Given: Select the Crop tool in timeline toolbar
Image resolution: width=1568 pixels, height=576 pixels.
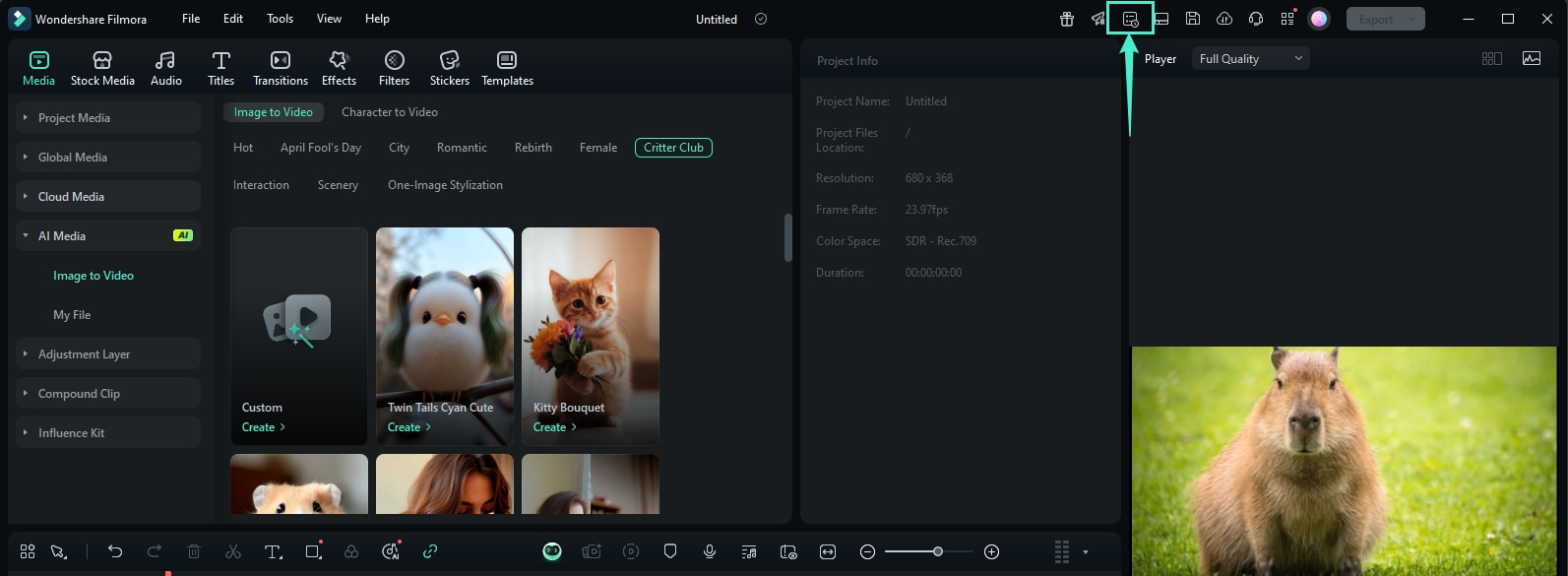Looking at the screenshot, I should pos(314,551).
